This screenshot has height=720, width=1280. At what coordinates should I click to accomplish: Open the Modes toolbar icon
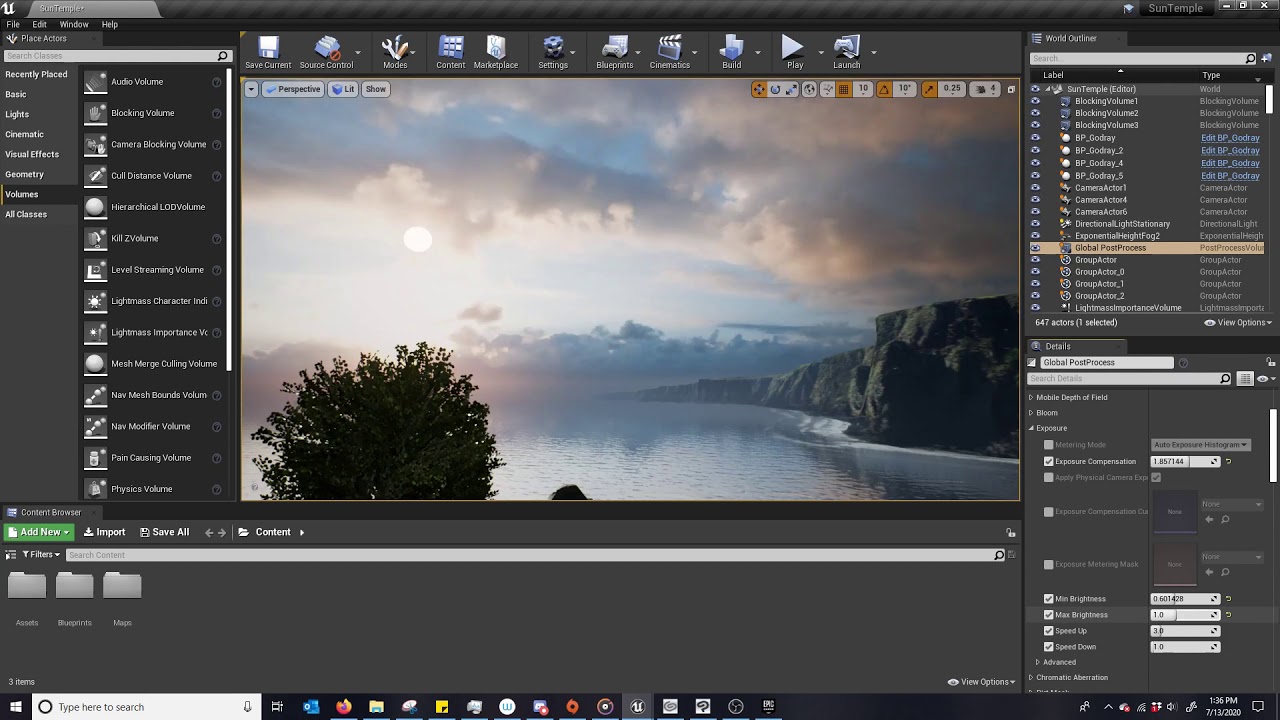[x=395, y=53]
